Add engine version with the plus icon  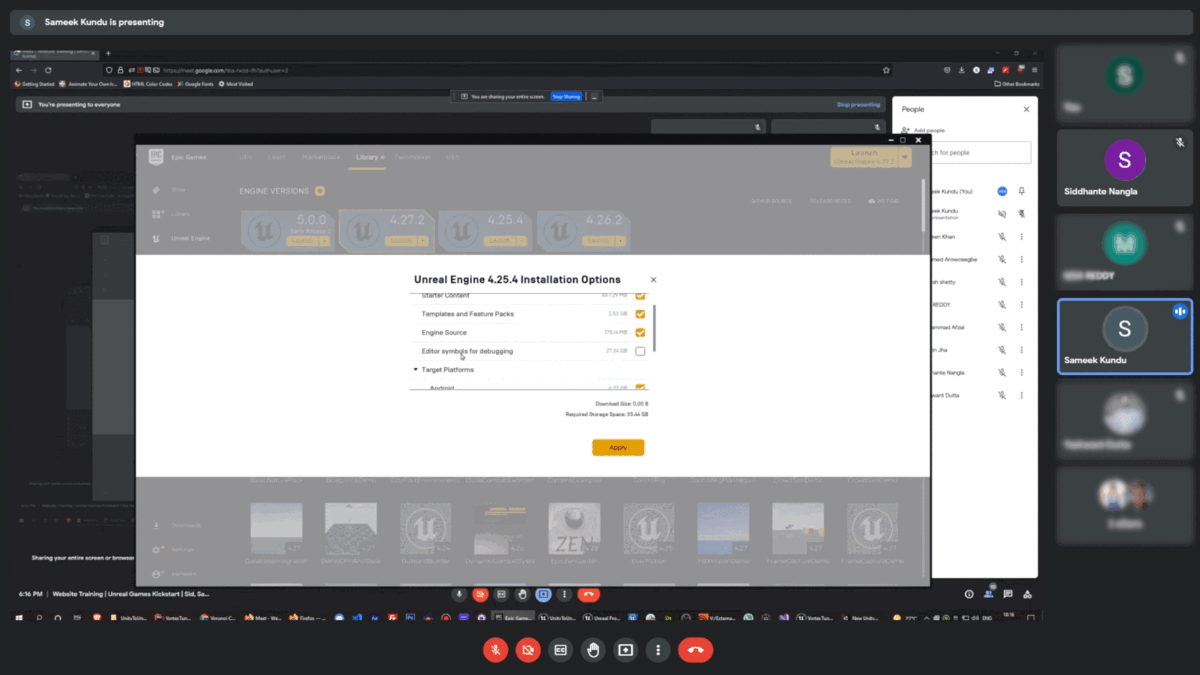click(319, 190)
